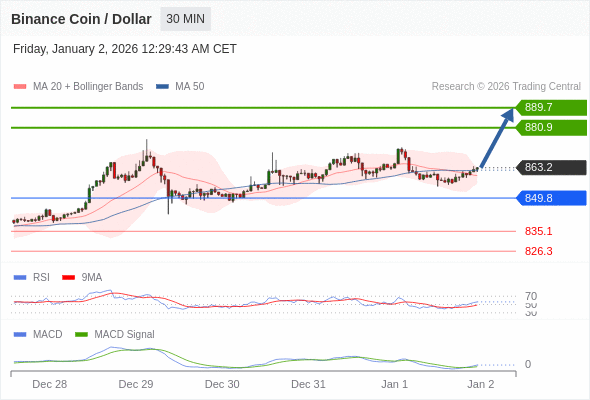Click the 9MA red legend swatch
Image resolution: width=590 pixels, height=400 pixels.
coord(68,278)
